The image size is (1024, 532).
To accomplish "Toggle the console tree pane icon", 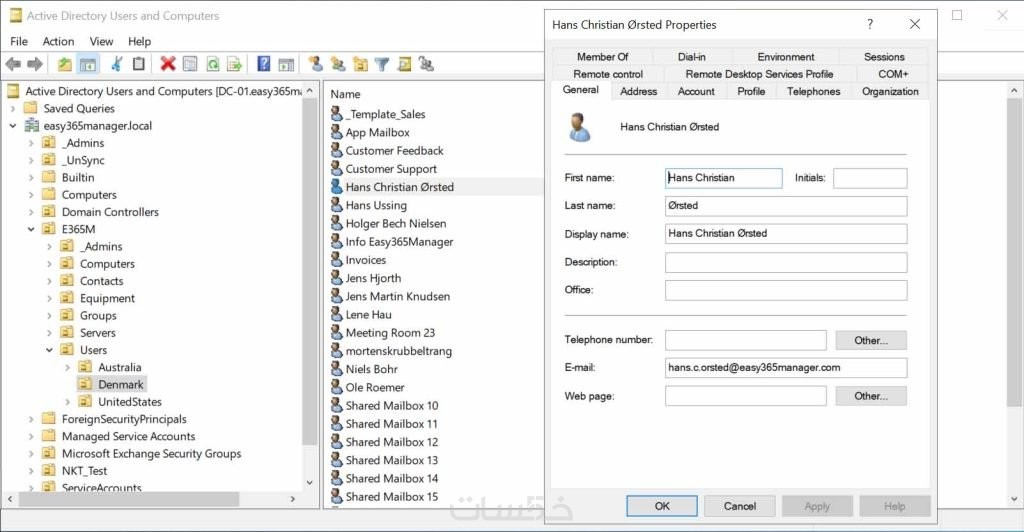I will (x=88, y=64).
